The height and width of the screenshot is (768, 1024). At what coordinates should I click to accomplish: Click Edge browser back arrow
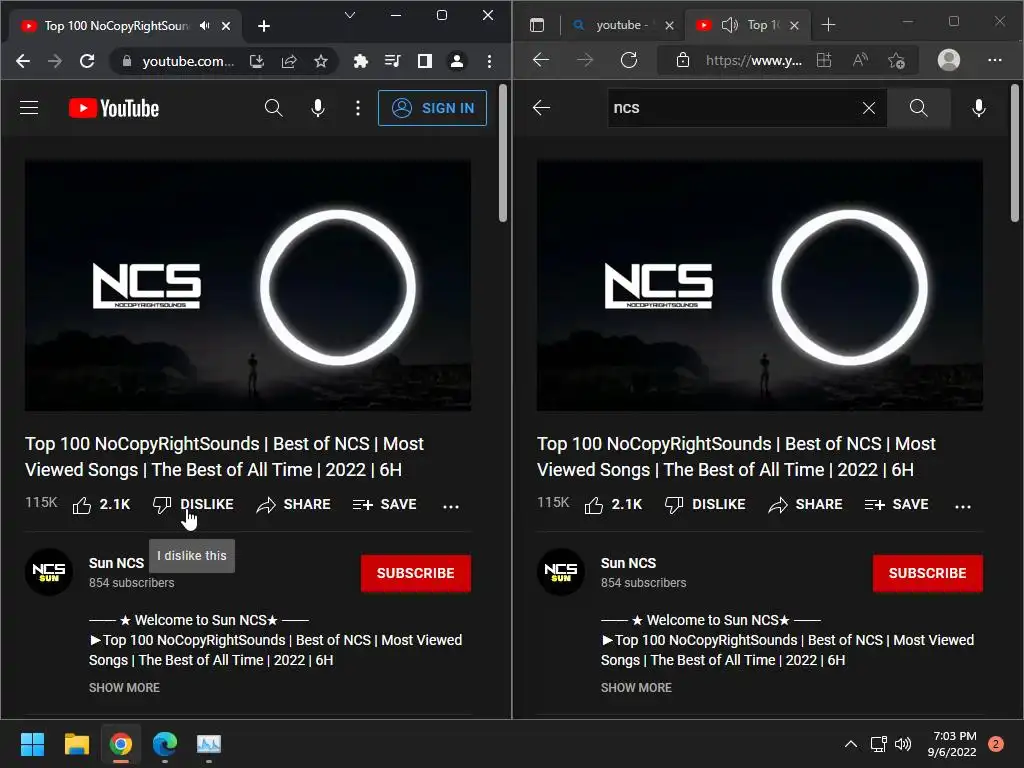point(541,60)
